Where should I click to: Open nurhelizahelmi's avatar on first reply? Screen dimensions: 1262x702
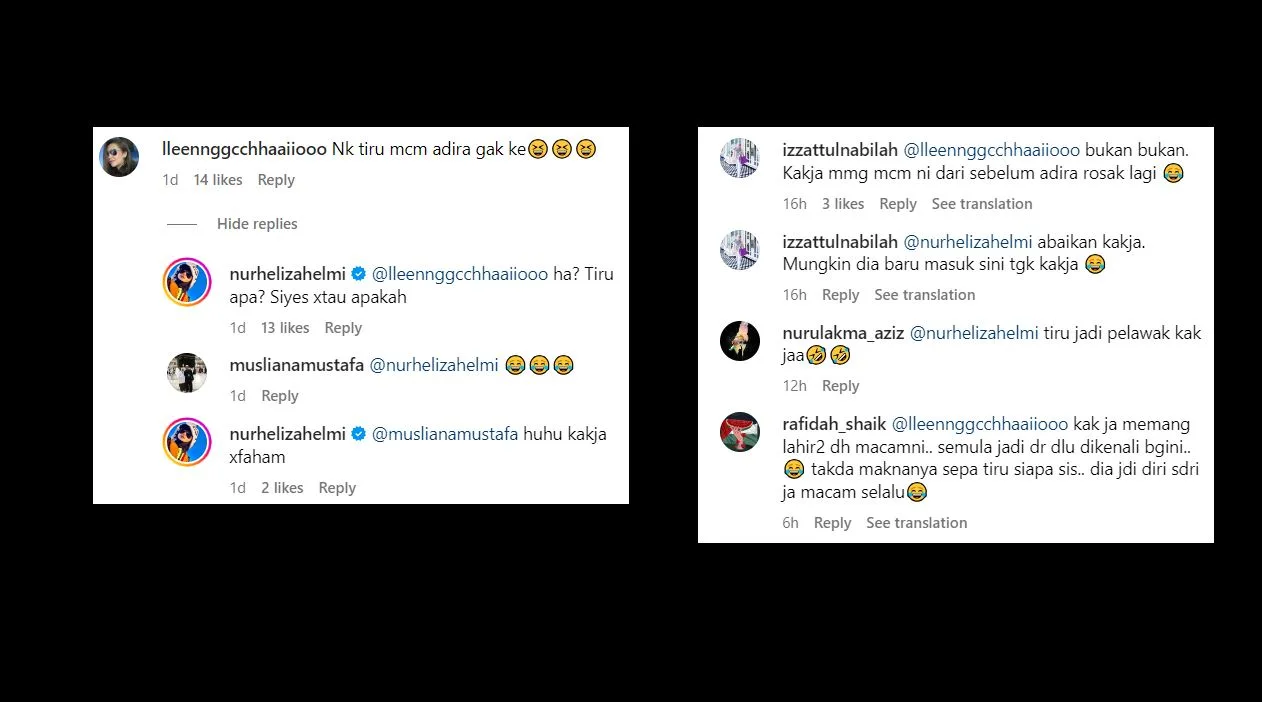coord(187,282)
